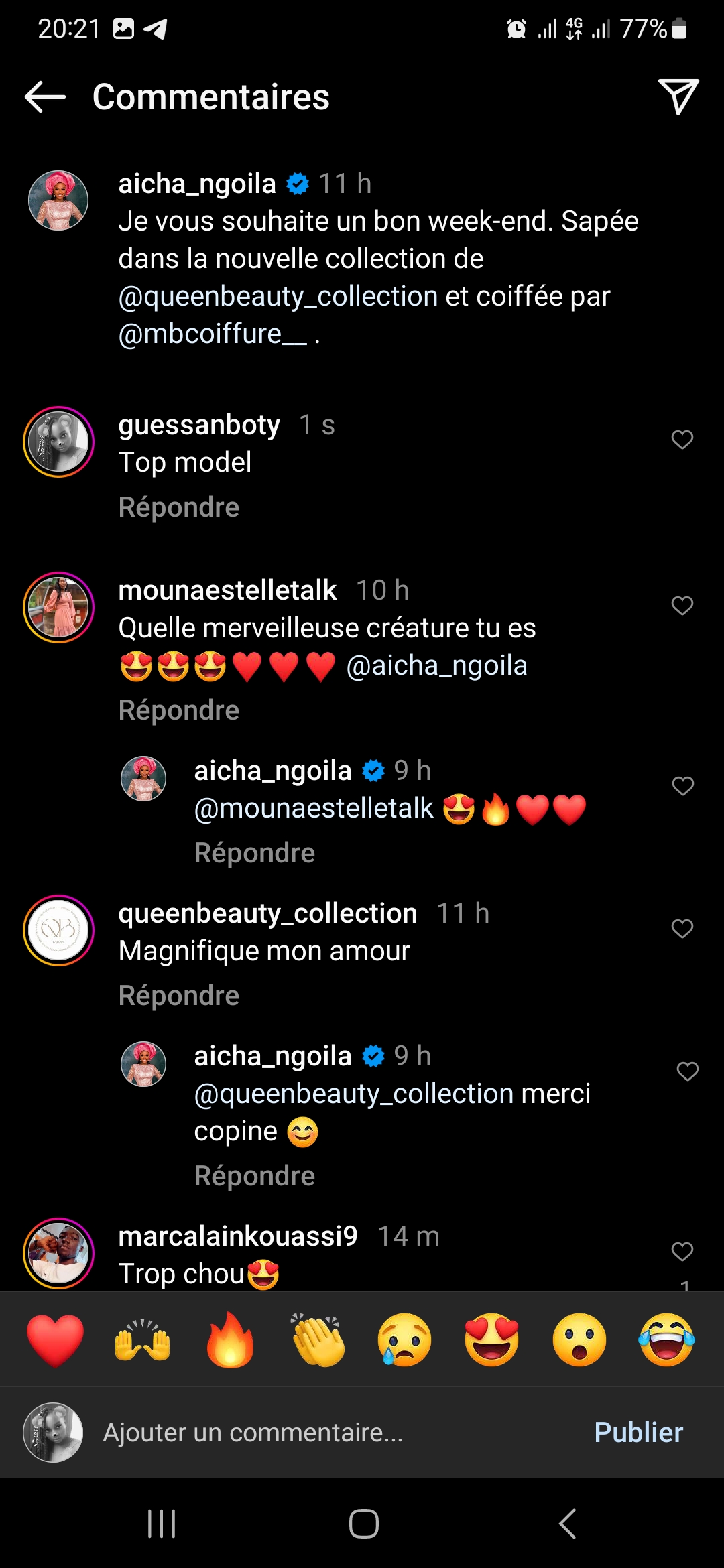The image size is (724, 1568).
Task: Insert the raised hands quick emoji
Action: tap(142, 1340)
